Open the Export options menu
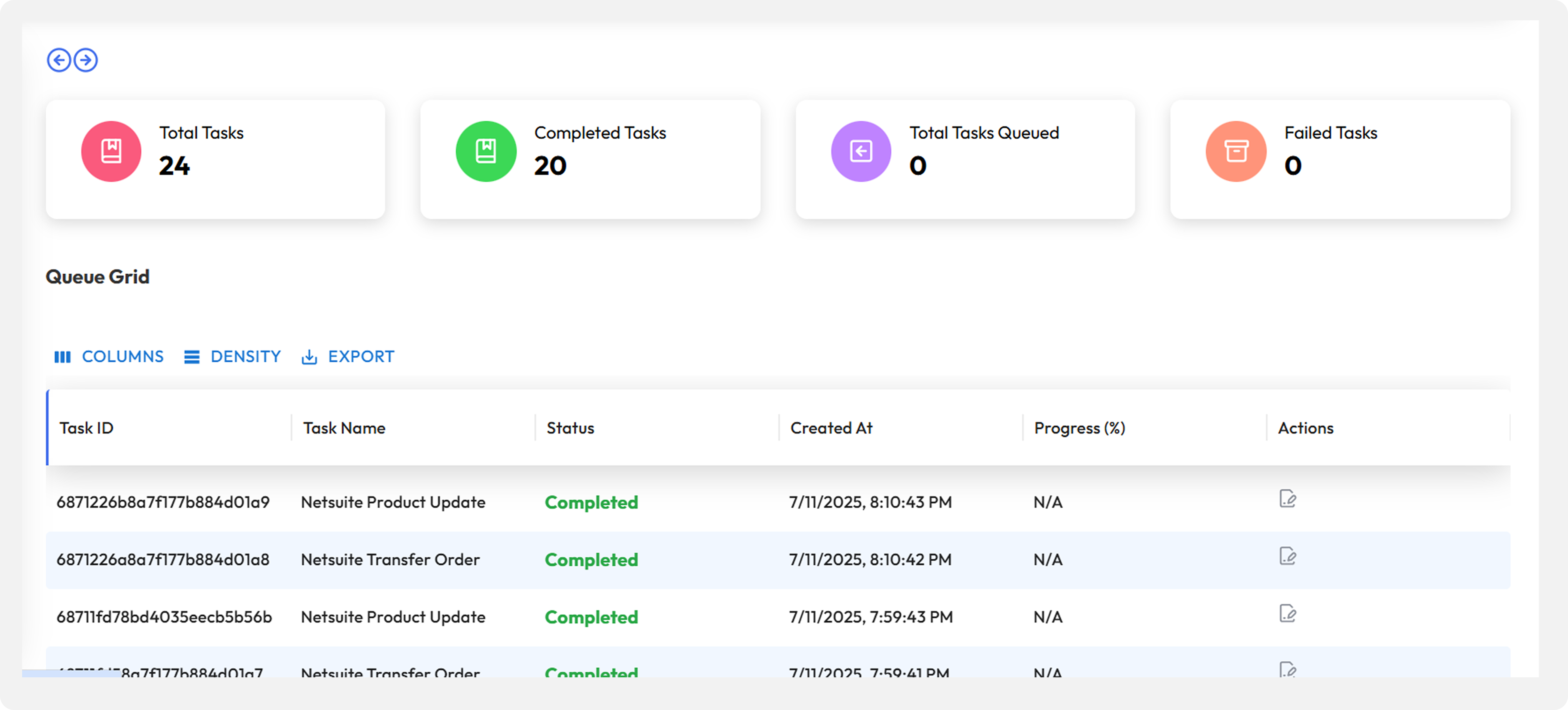 click(x=348, y=356)
